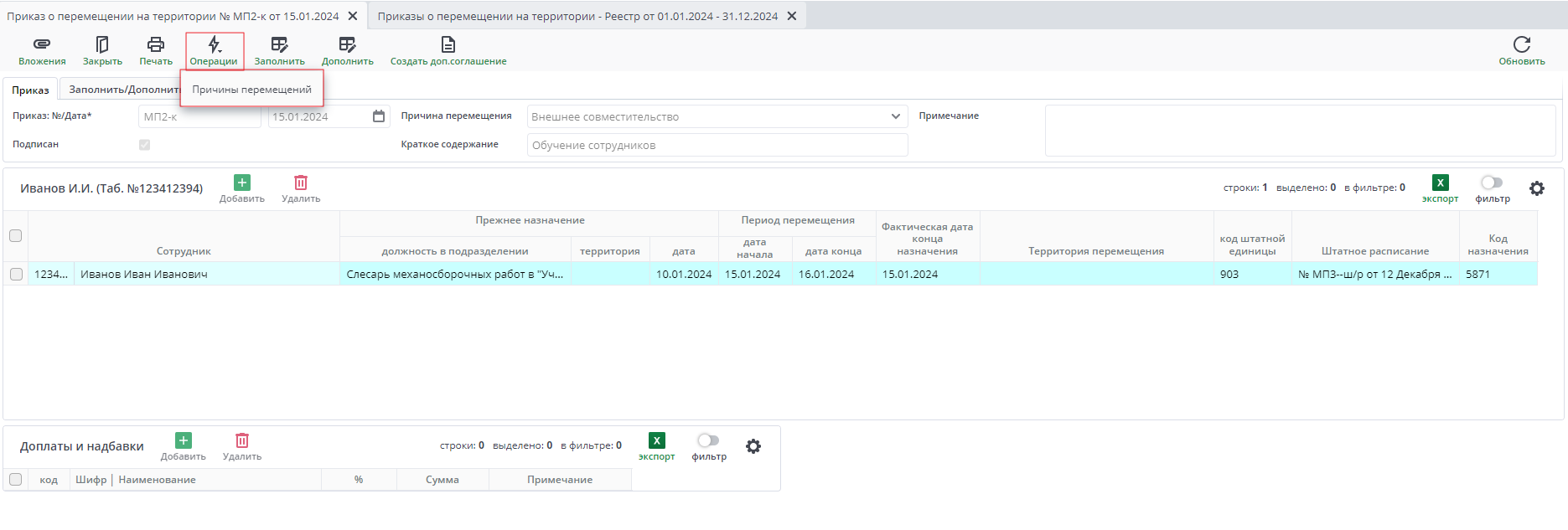Enable filter switch in Доплаты и надбавки
The width and height of the screenshot is (1568, 530).
pyautogui.click(x=708, y=440)
